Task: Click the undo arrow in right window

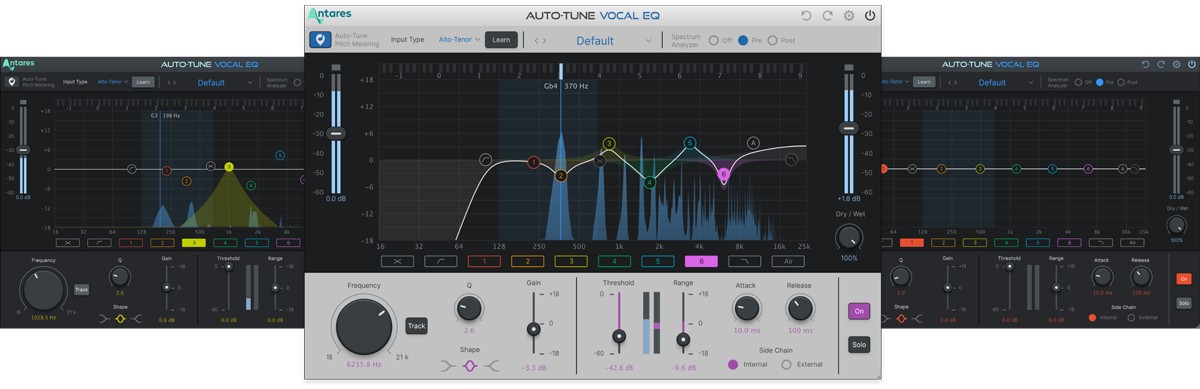Action: tap(1146, 64)
